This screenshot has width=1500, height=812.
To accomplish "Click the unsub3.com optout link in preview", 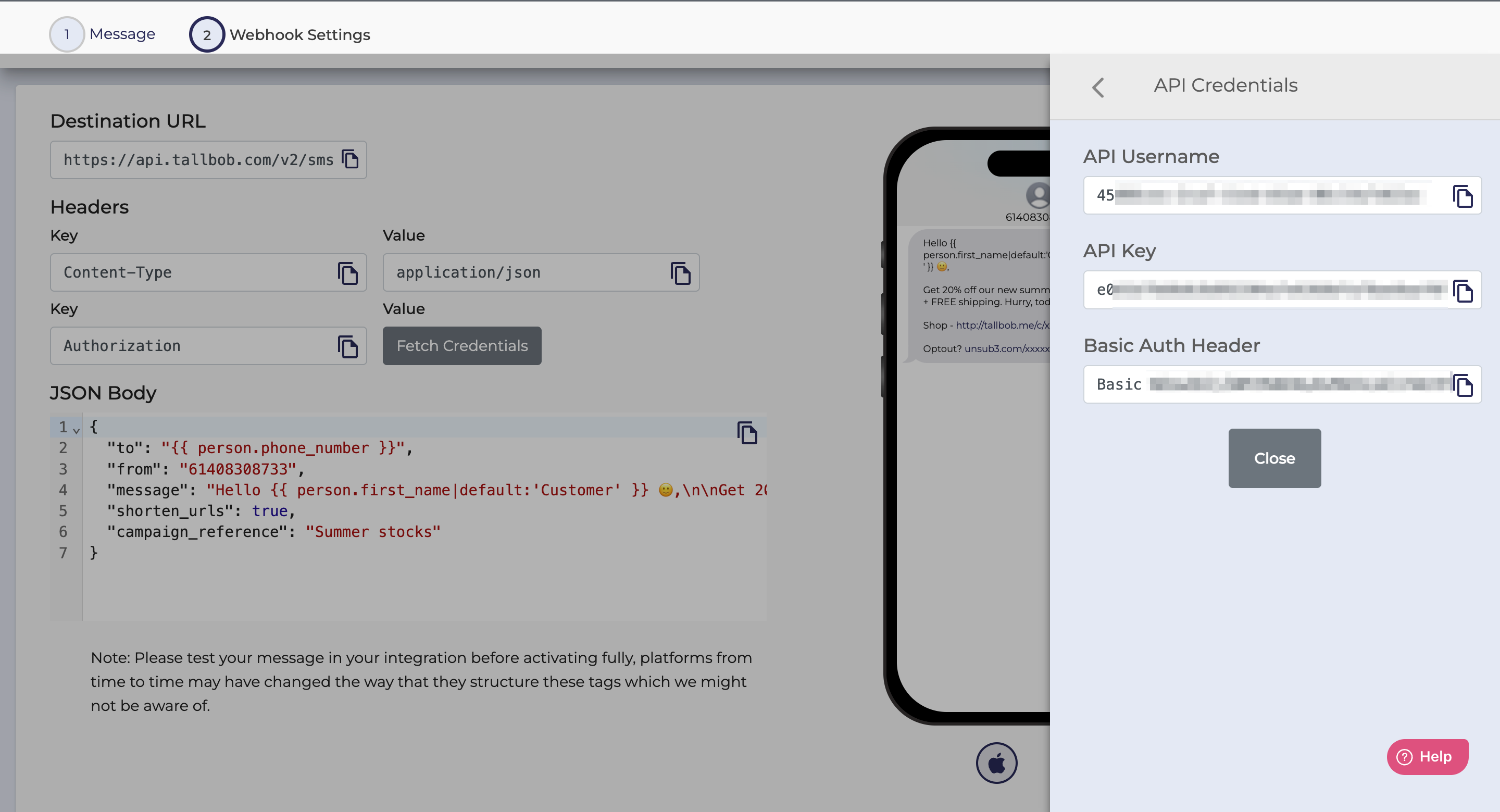I will tap(1006, 348).
